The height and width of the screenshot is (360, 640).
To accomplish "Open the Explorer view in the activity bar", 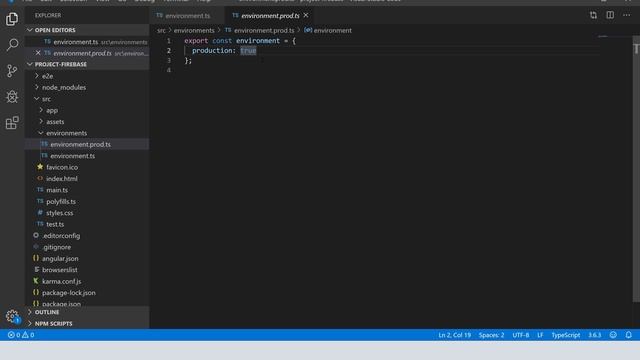I will point(12,19).
